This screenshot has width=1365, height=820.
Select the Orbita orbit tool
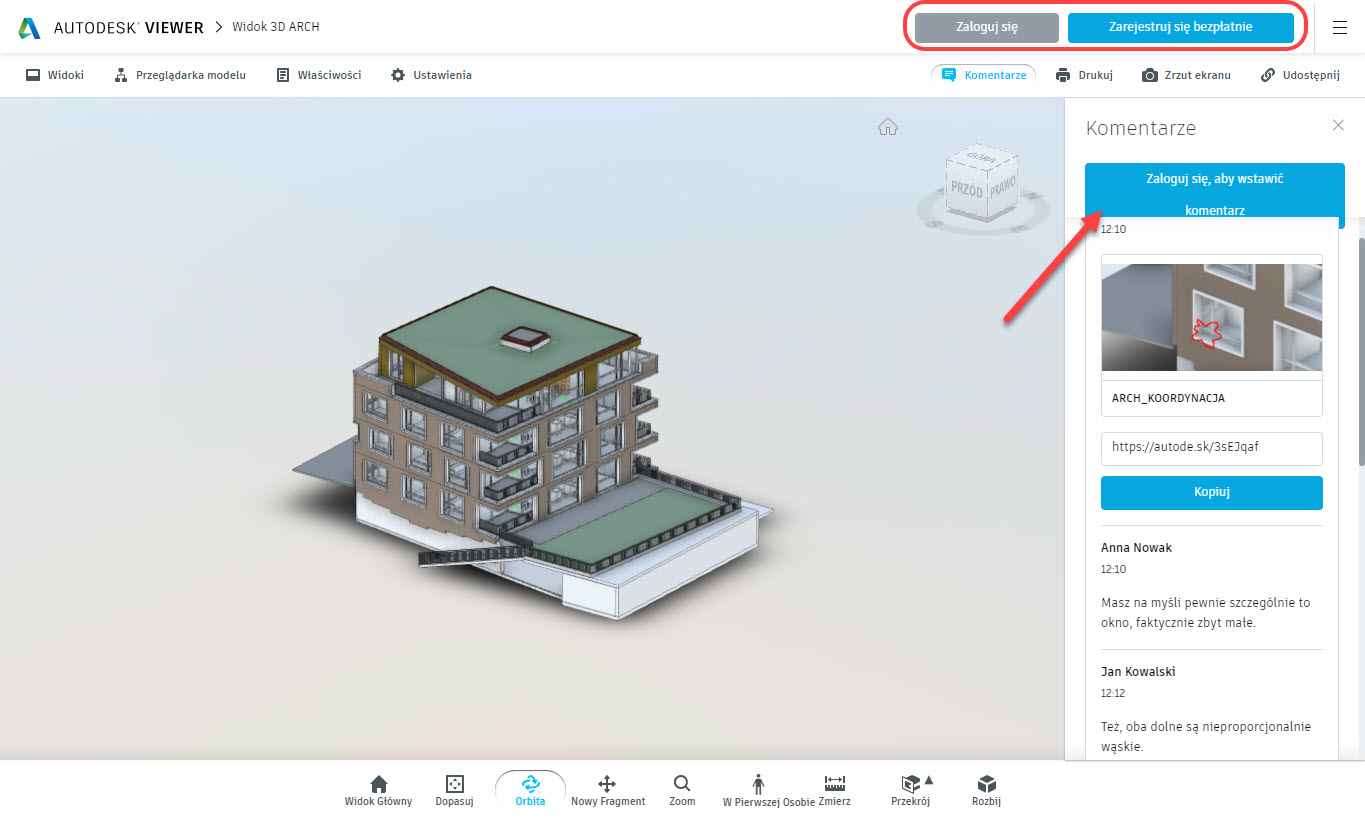[530, 789]
